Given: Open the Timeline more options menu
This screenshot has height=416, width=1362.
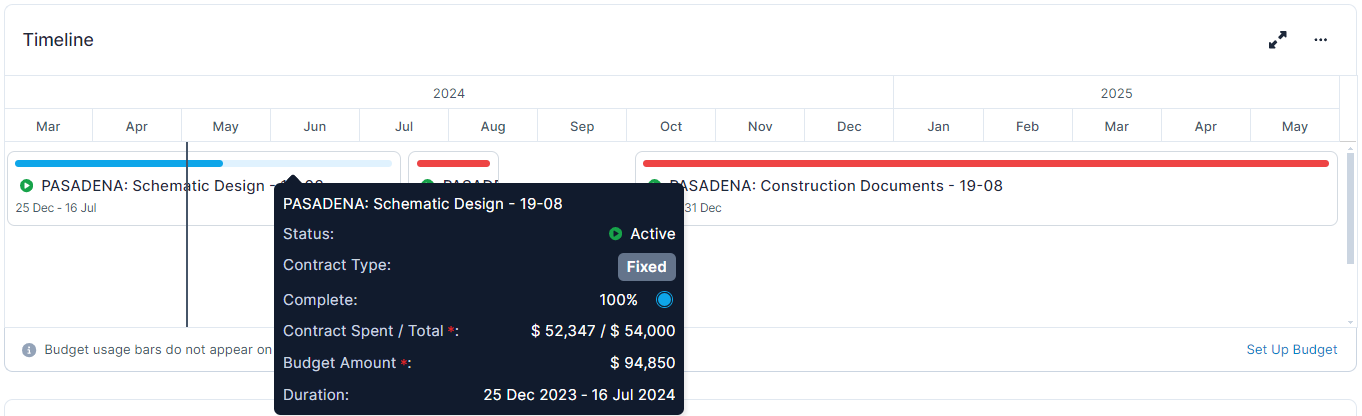Looking at the screenshot, I should 1320,40.
